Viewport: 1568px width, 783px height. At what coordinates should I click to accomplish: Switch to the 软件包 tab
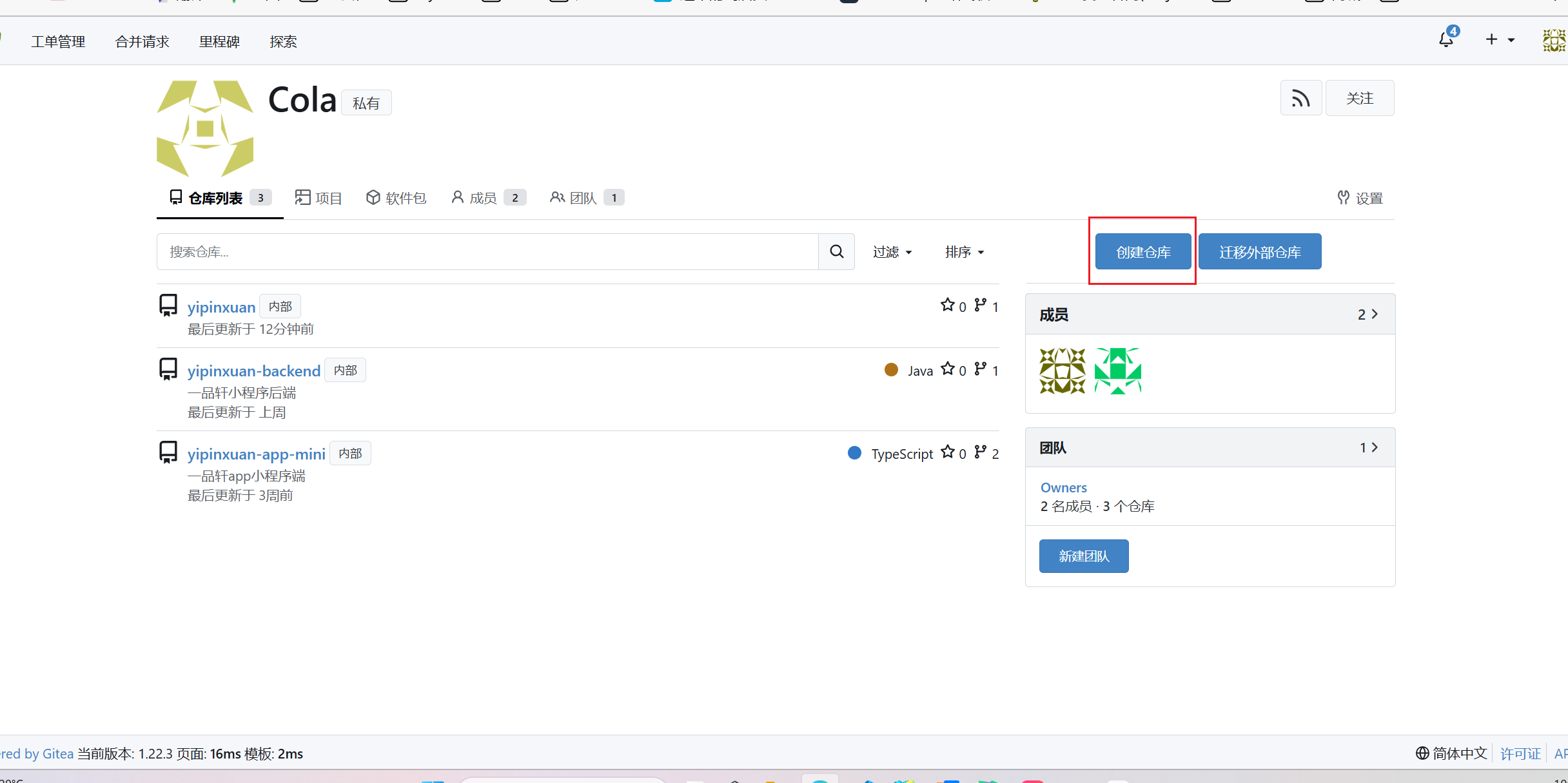coord(396,198)
